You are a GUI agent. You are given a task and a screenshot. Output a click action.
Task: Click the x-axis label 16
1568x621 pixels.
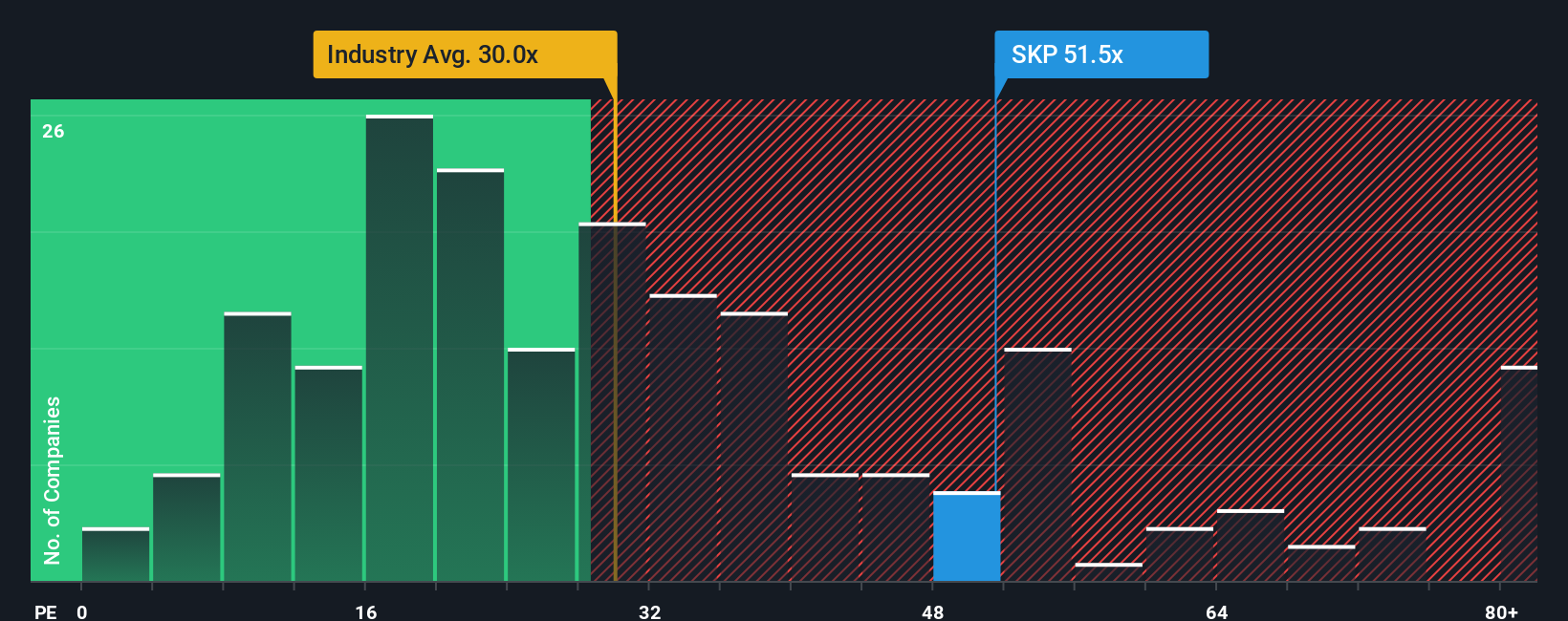[x=365, y=611]
